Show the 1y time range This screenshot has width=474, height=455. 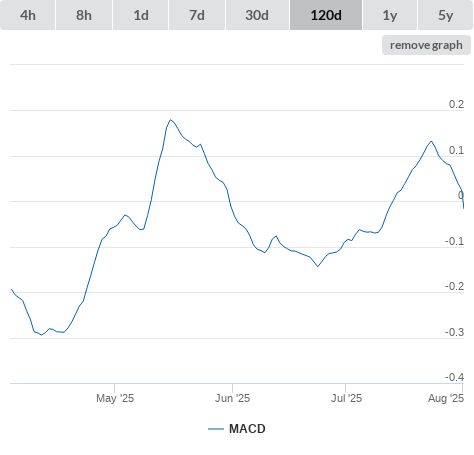390,15
